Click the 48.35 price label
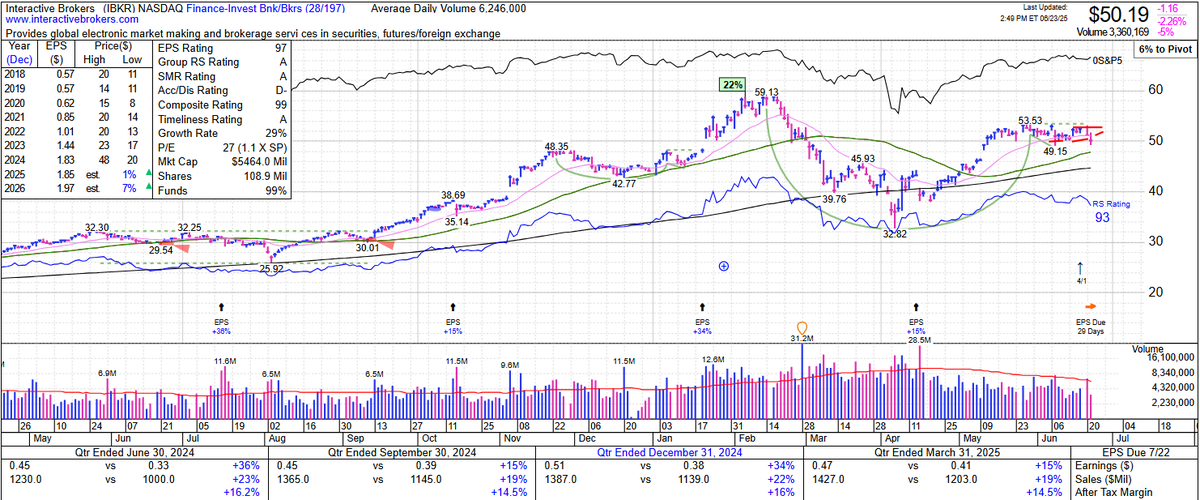The height and width of the screenshot is (500, 1200). (x=557, y=147)
